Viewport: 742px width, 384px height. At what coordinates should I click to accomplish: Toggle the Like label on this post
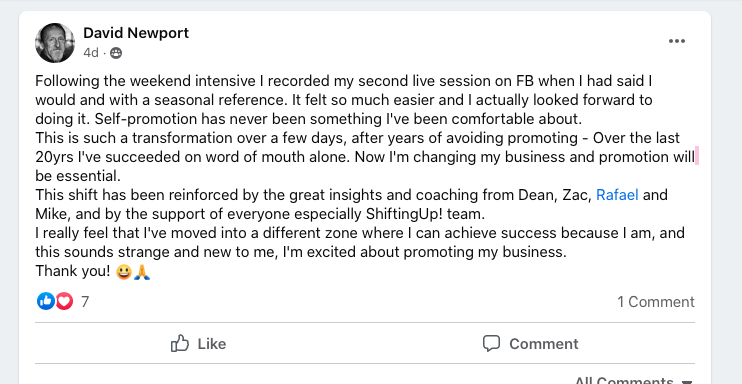(x=212, y=344)
